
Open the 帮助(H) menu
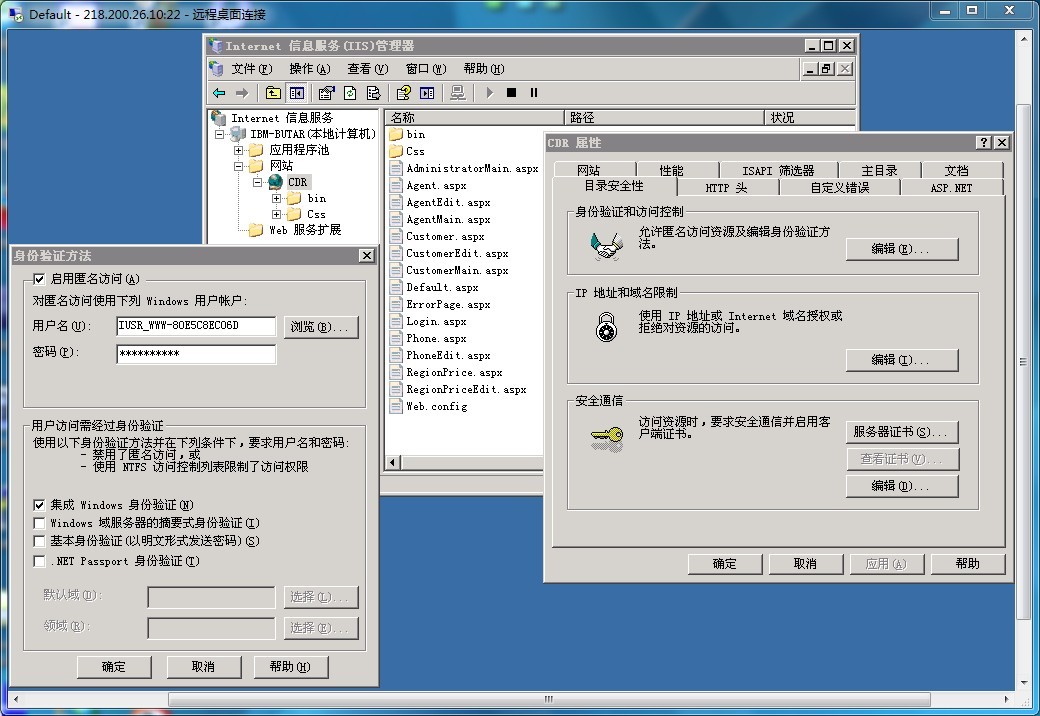pos(484,69)
